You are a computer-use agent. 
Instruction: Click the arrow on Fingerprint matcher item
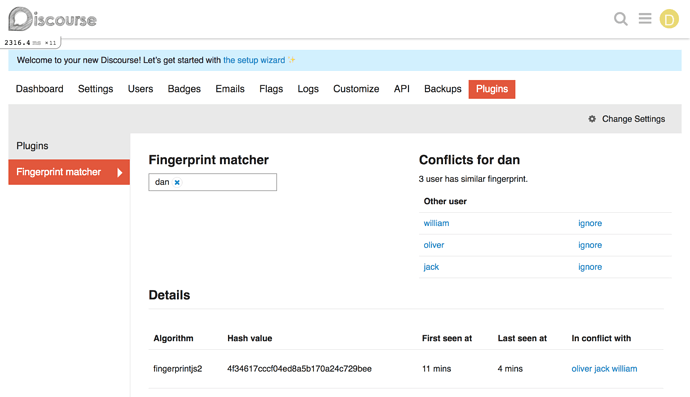(x=120, y=173)
